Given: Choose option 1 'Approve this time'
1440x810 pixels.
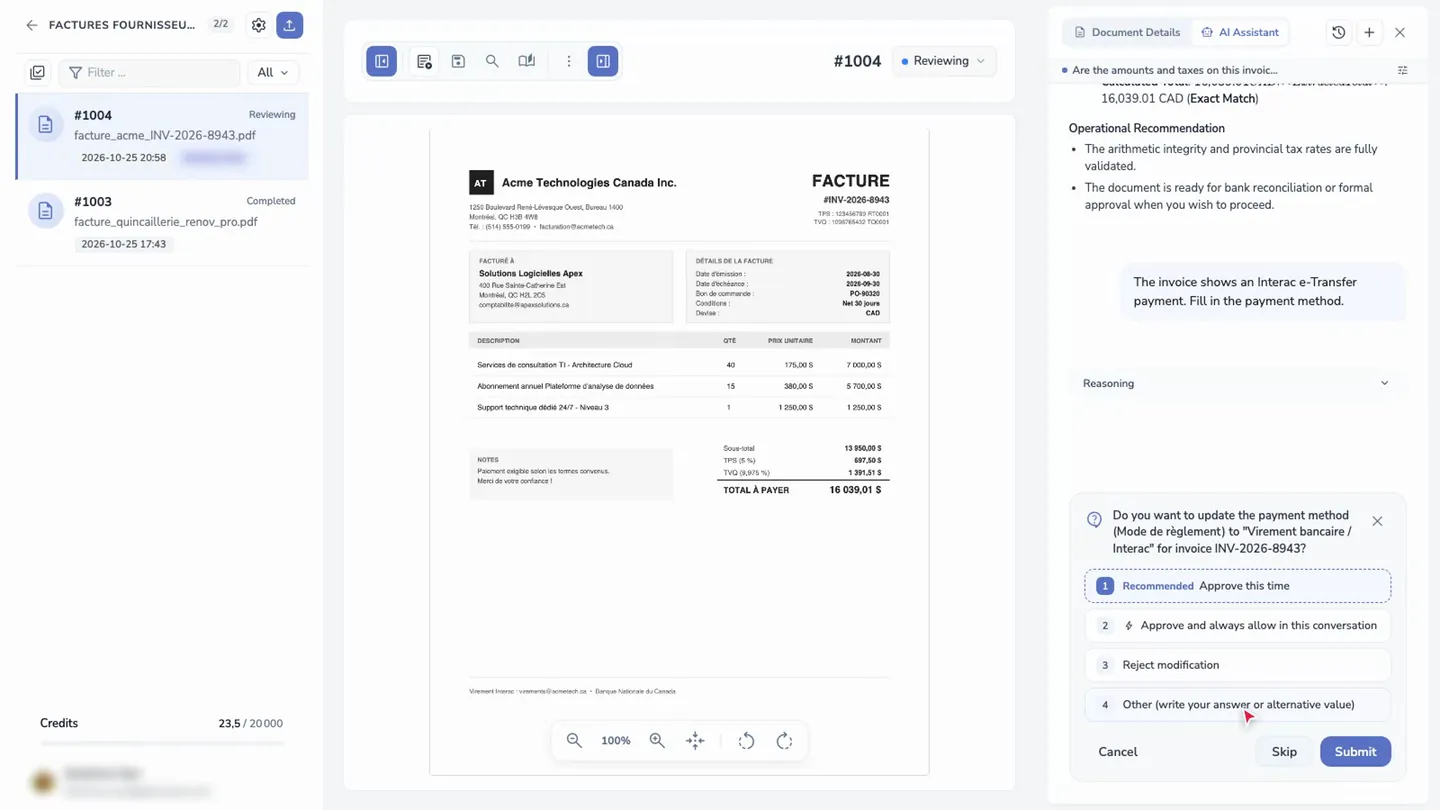Looking at the screenshot, I should (1237, 586).
